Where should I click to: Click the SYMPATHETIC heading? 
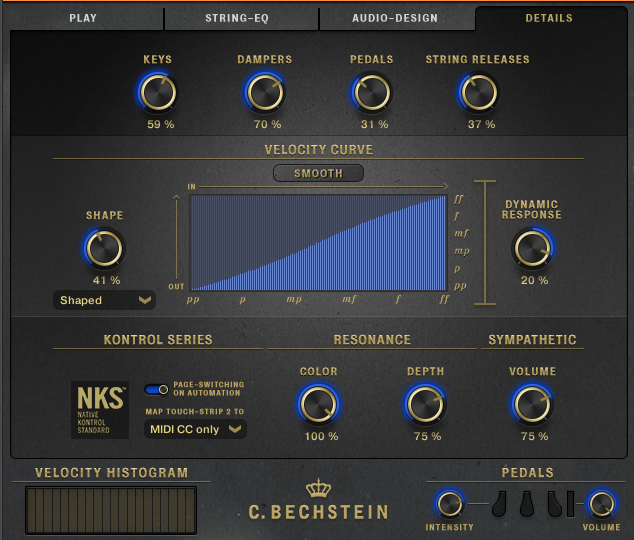point(532,340)
